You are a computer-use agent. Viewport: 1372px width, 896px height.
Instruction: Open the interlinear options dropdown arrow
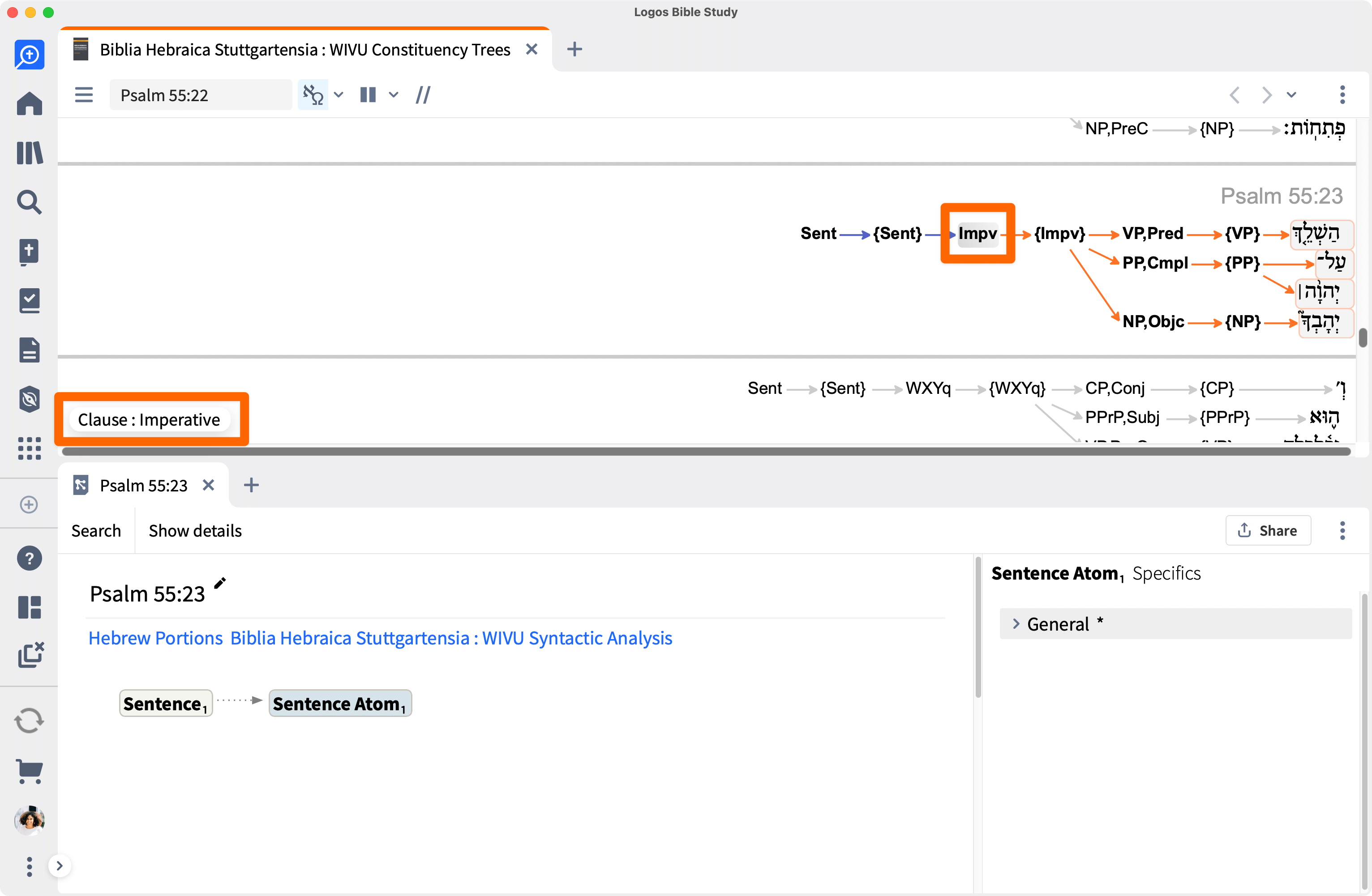339,95
